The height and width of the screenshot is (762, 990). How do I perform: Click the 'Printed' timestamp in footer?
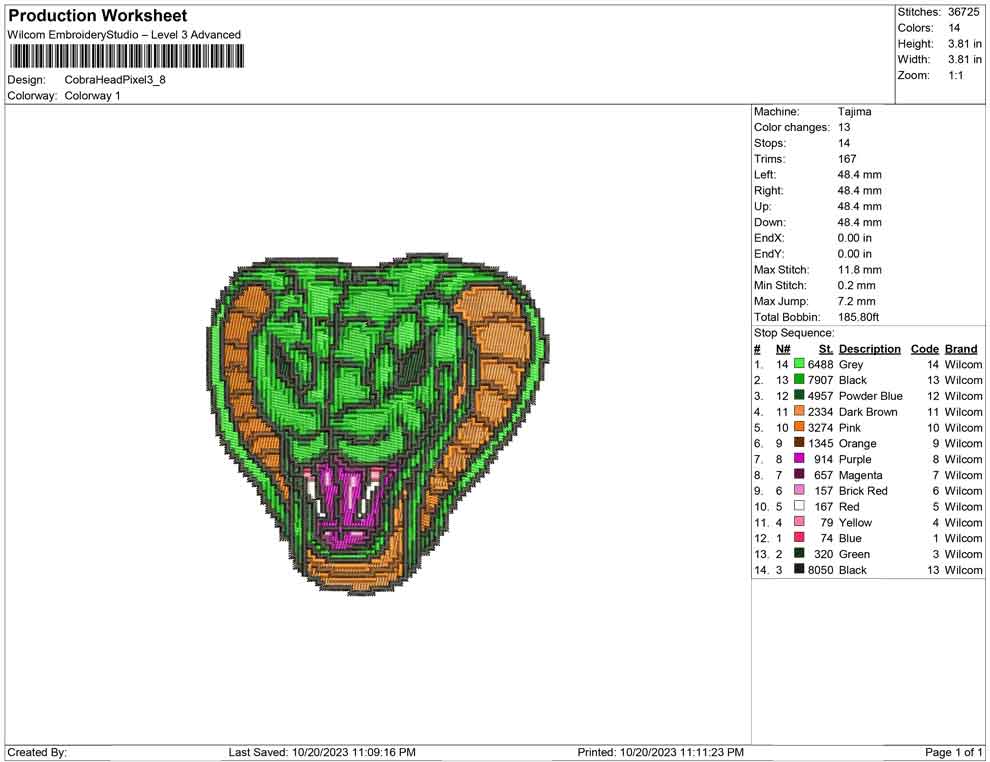(x=660, y=752)
